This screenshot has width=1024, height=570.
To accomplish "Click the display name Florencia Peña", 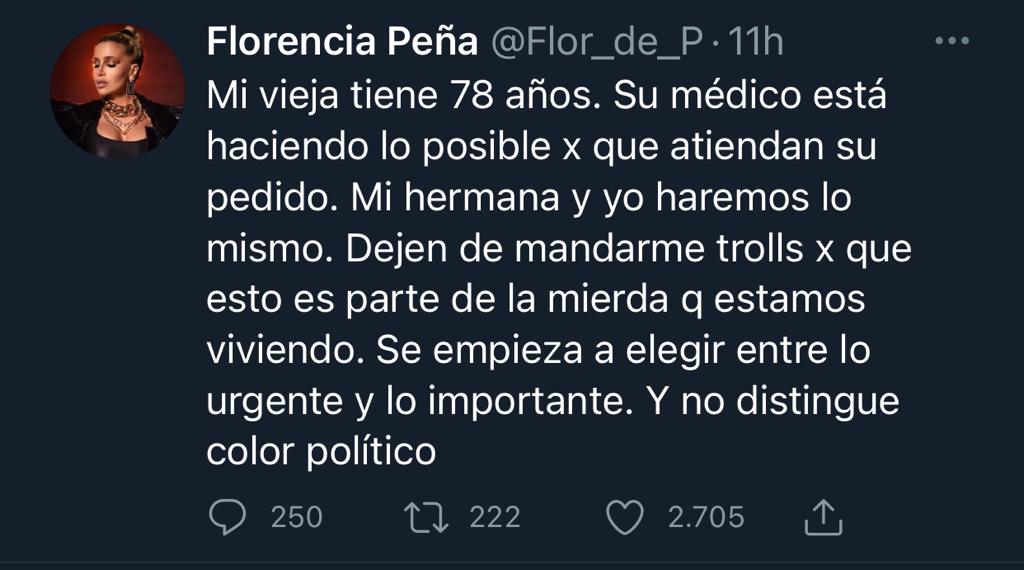I will (340, 43).
